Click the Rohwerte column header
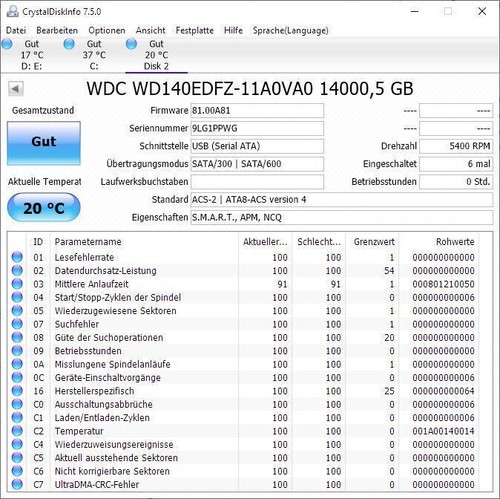The image size is (500, 499). tap(439, 242)
